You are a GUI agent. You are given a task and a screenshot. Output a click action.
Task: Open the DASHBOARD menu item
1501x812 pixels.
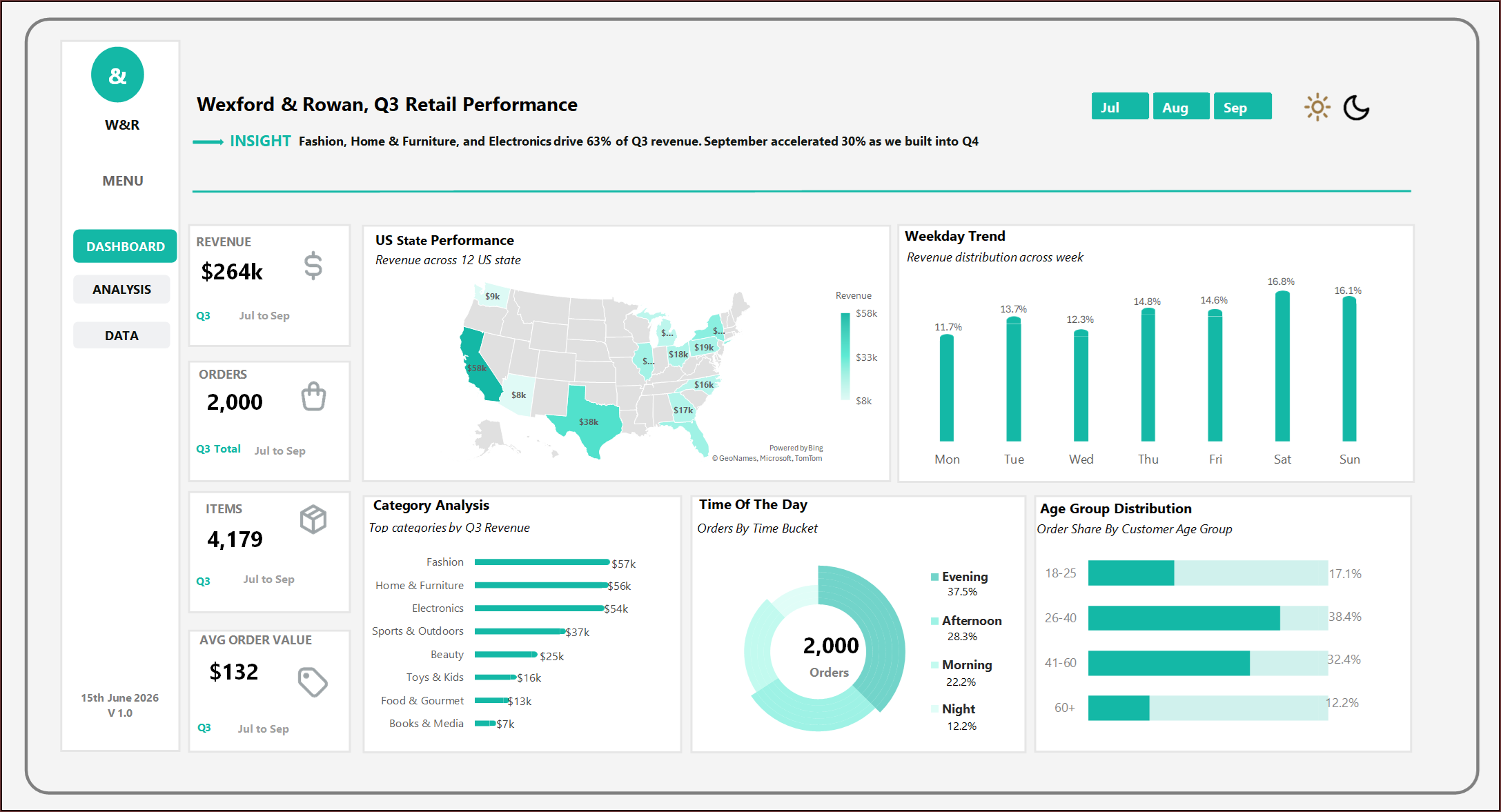pyautogui.click(x=125, y=246)
